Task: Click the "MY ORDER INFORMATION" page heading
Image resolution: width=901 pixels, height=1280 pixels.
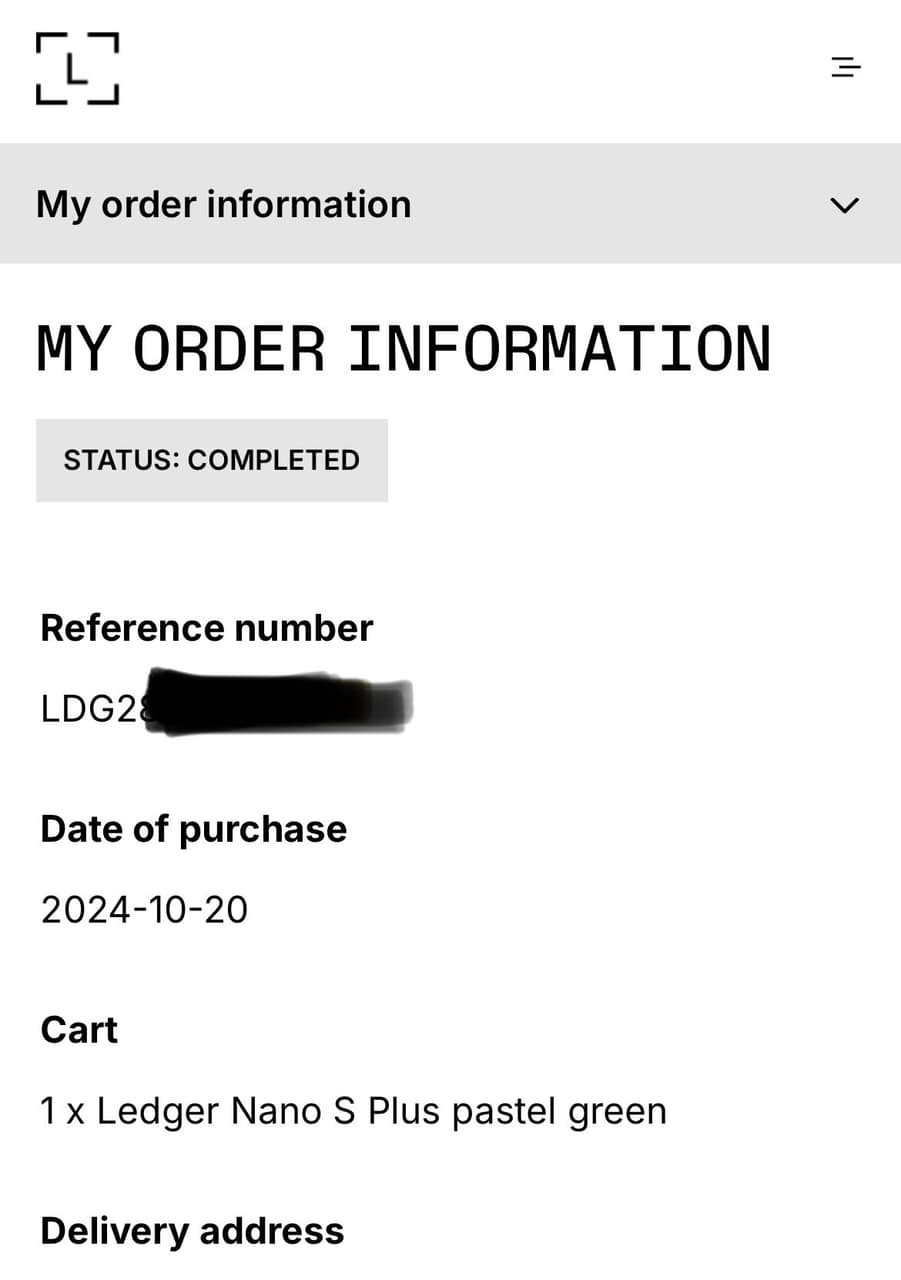Action: point(403,349)
